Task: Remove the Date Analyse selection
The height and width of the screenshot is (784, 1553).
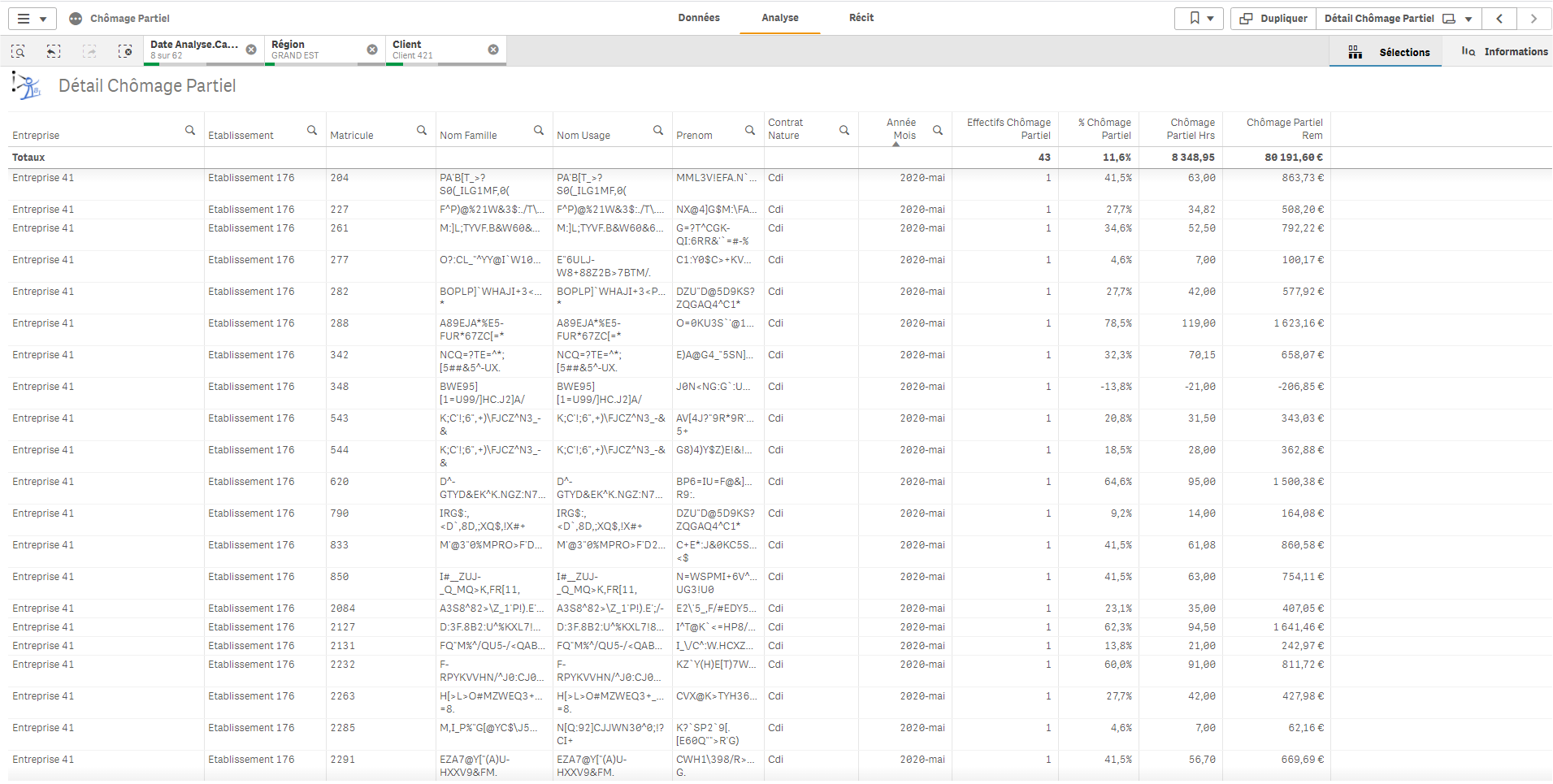Action: [251, 50]
